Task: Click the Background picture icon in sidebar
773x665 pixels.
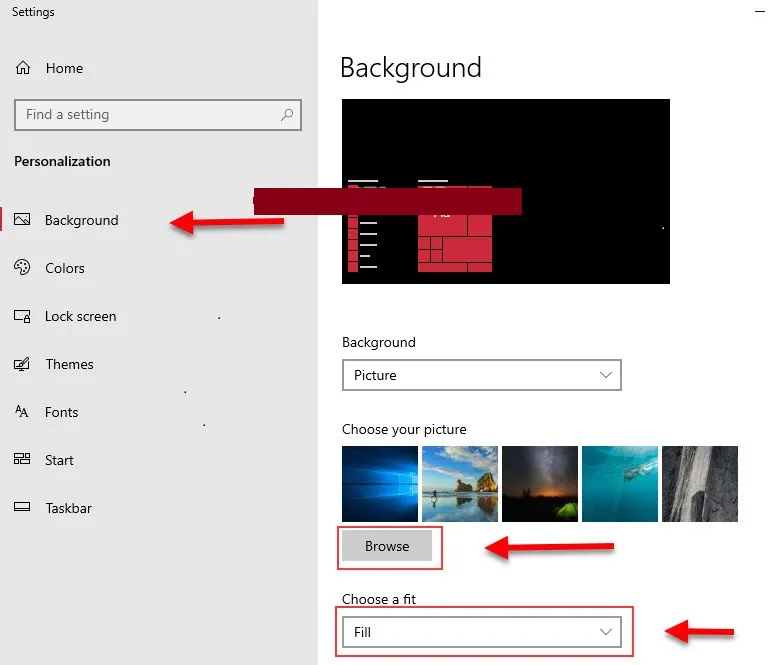Action: [x=23, y=220]
